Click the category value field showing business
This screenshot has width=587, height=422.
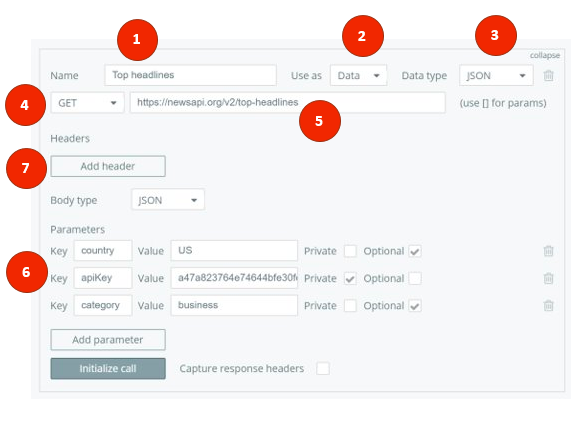click(x=234, y=305)
